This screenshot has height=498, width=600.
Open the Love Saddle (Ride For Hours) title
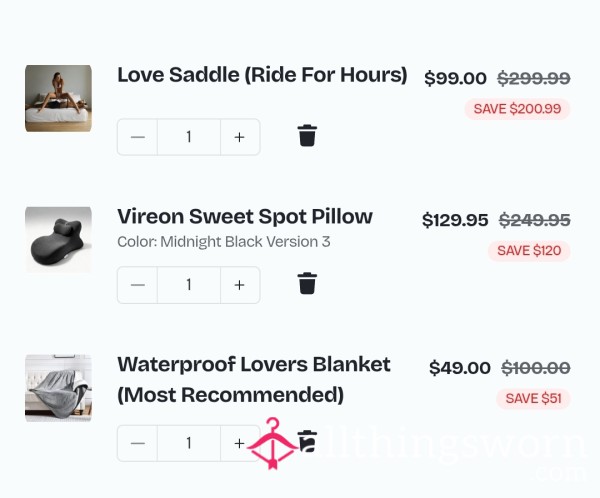[262, 75]
